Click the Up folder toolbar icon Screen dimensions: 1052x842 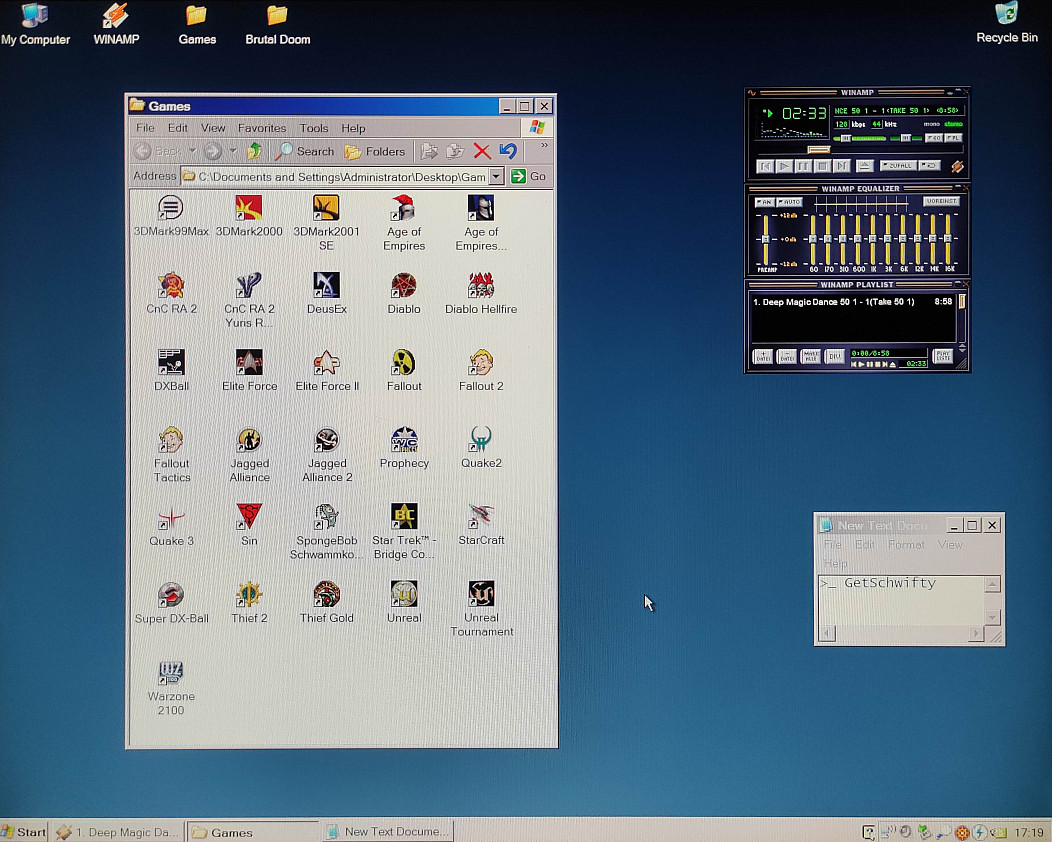coord(255,151)
